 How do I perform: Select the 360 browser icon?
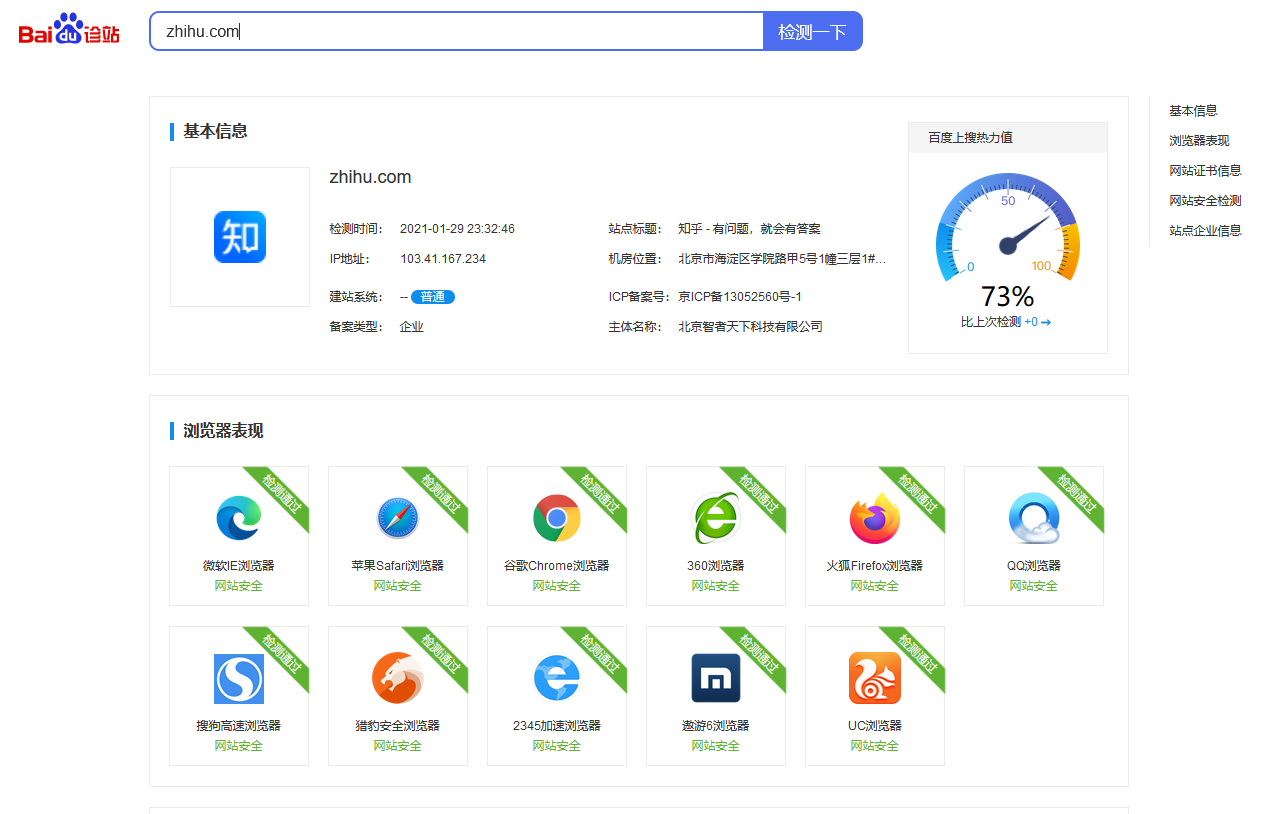715,518
